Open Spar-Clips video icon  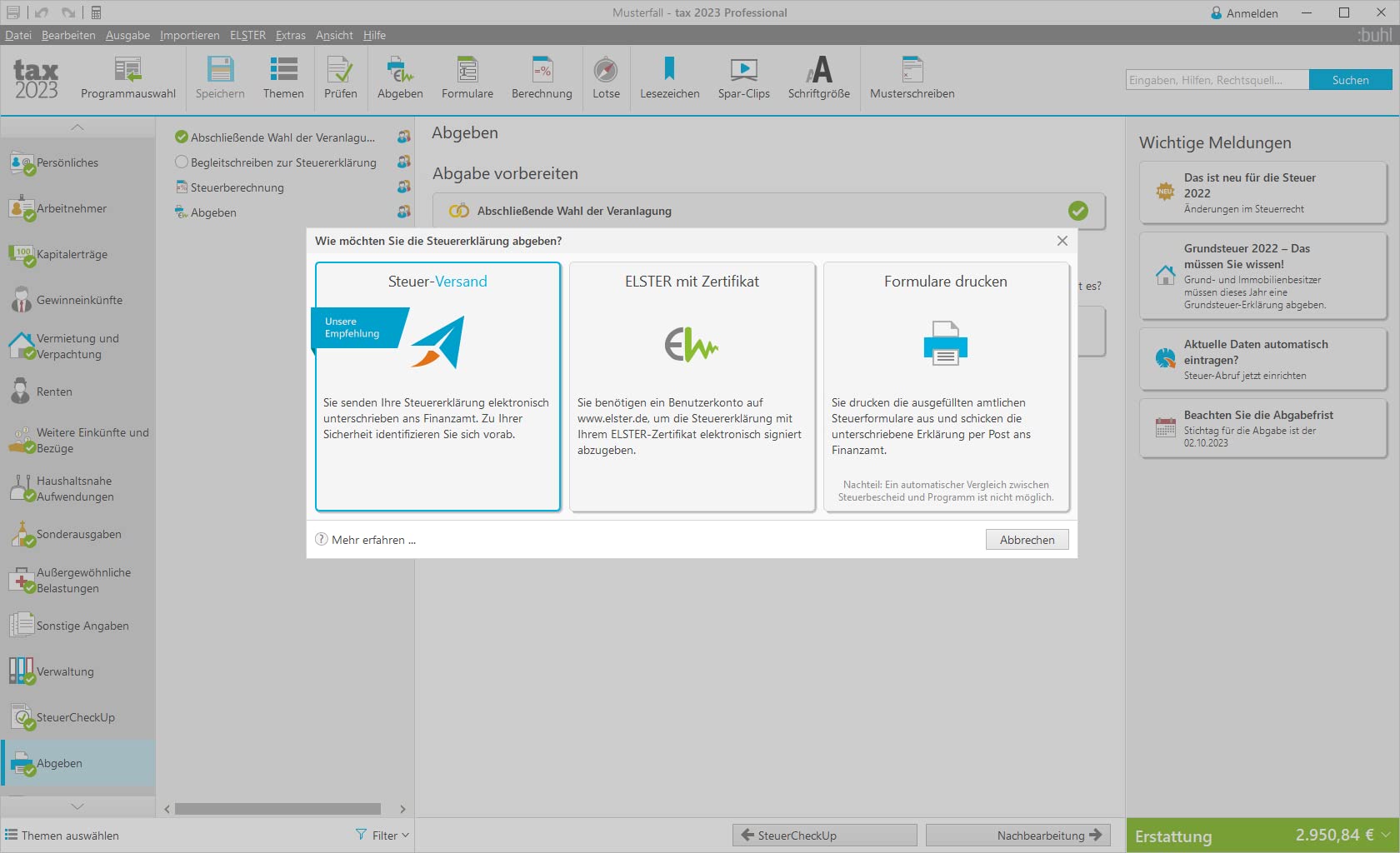[744, 69]
